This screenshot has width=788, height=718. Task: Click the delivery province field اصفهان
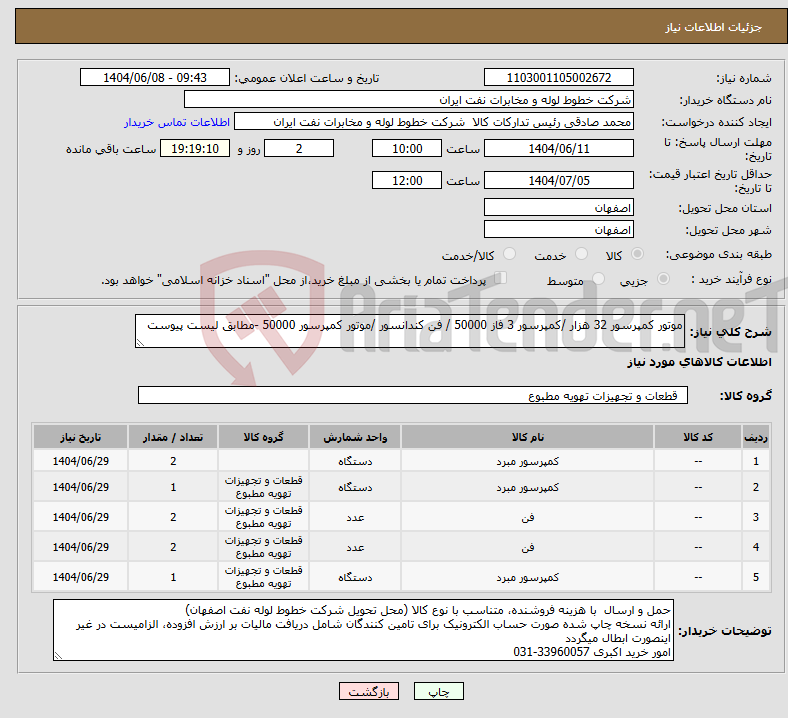tap(558, 207)
